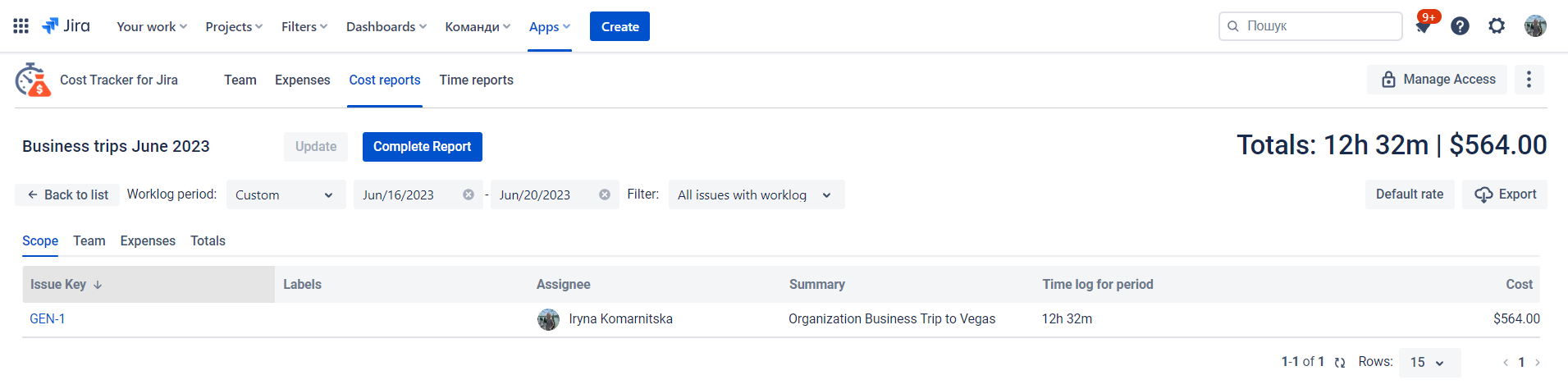Expand the Filters menu
Screen dimensions: 1568x389
coord(304,26)
